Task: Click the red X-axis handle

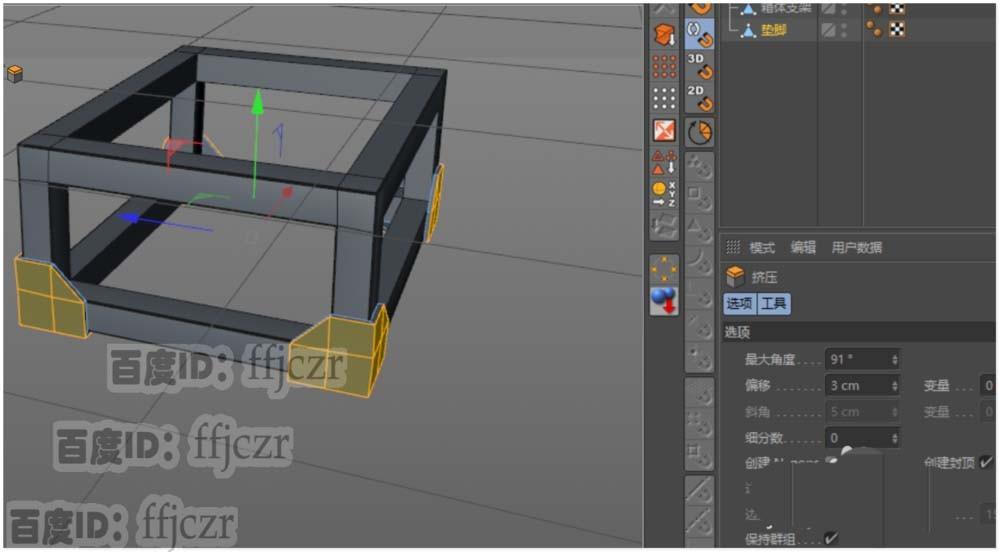Action: (x=287, y=192)
